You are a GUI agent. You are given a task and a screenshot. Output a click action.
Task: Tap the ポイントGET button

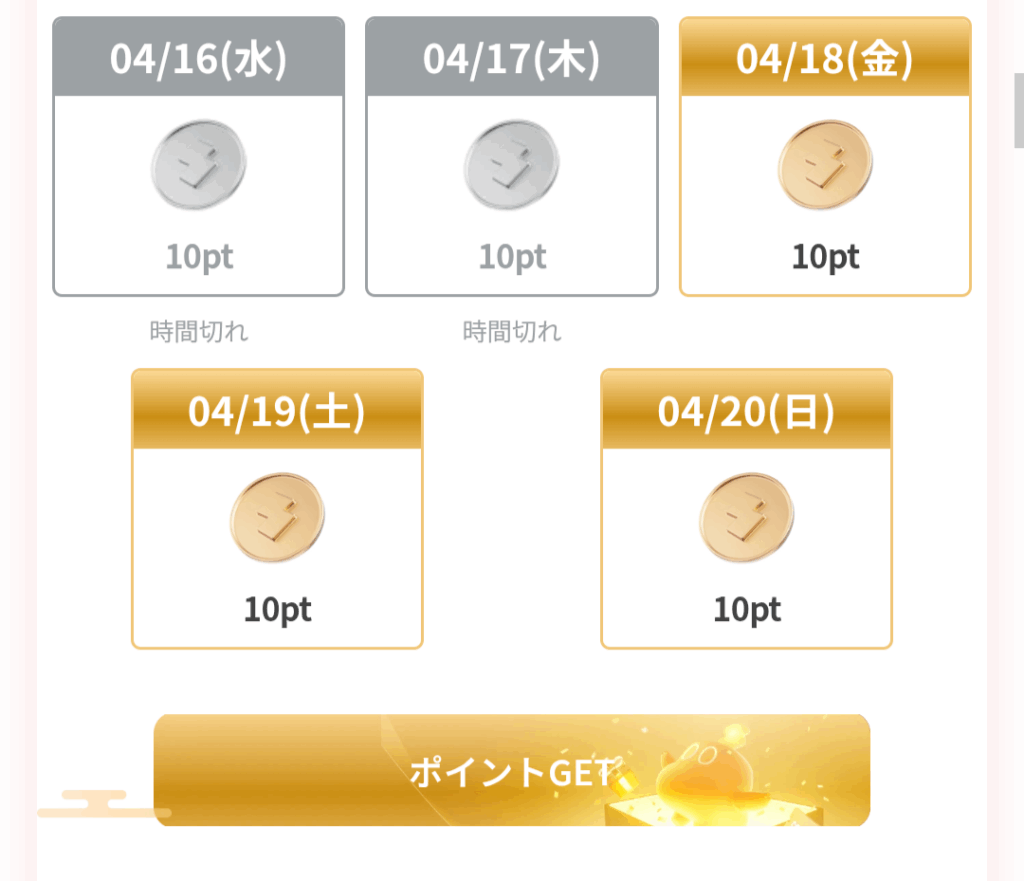(x=511, y=770)
